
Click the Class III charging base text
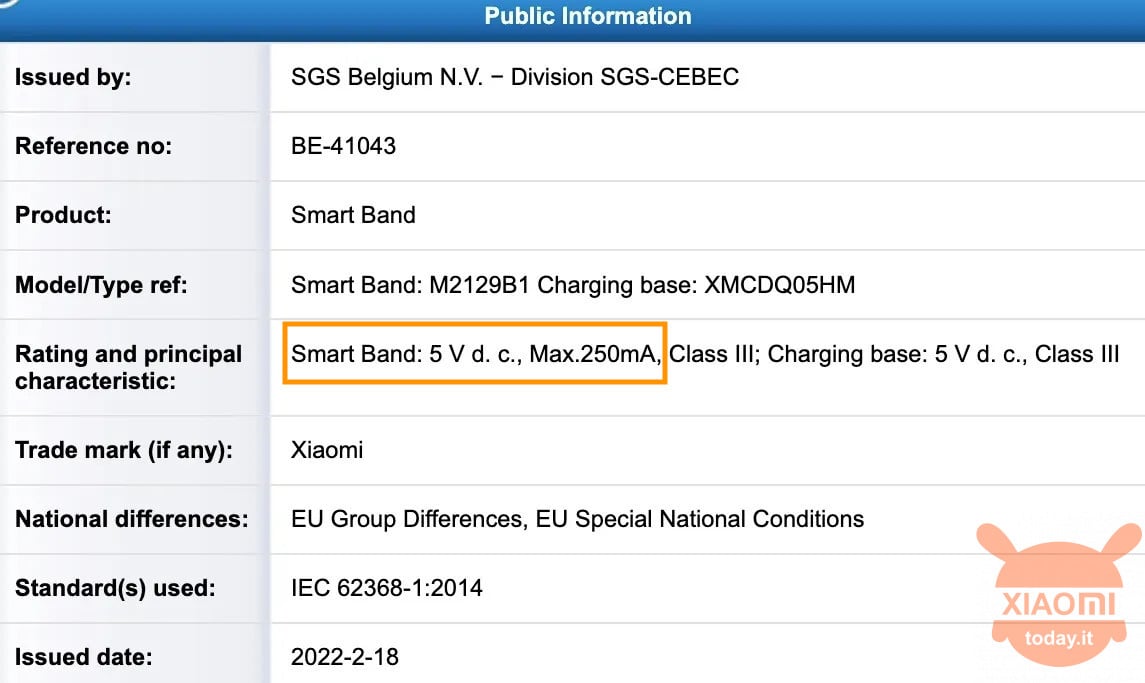[895, 354]
